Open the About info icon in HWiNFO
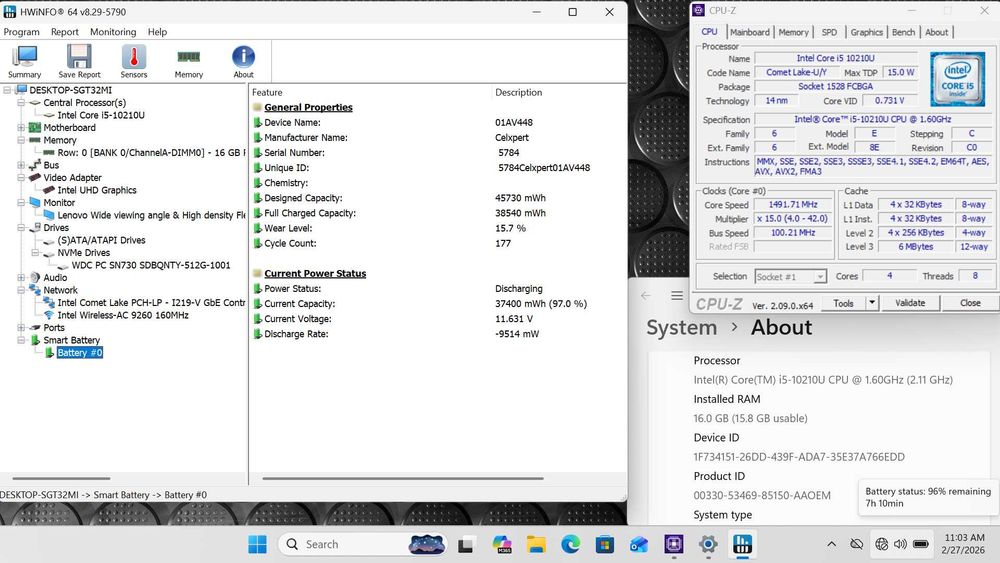The height and width of the screenshot is (563, 1000). 243,62
